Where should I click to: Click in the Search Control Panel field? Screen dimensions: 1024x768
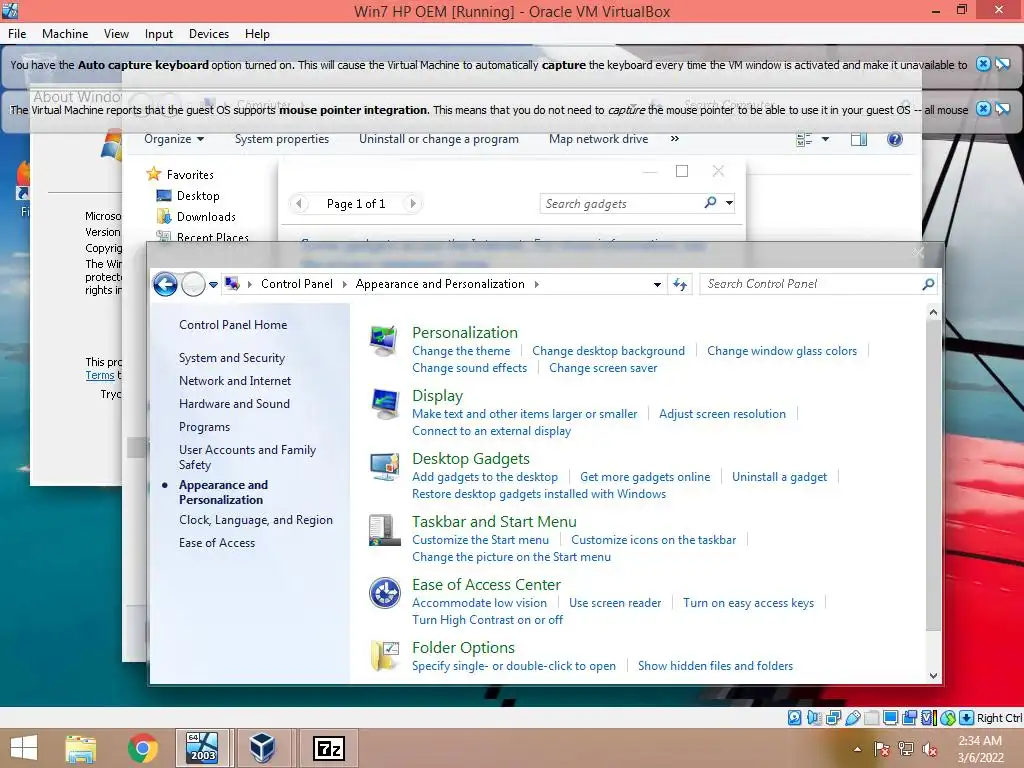(810, 284)
